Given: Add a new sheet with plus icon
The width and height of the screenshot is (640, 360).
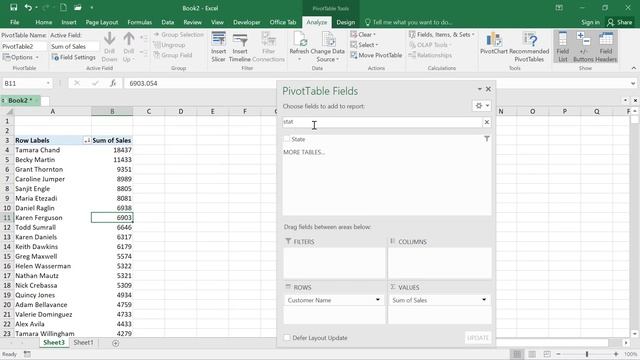Looking at the screenshot, I should tap(116, 343).
